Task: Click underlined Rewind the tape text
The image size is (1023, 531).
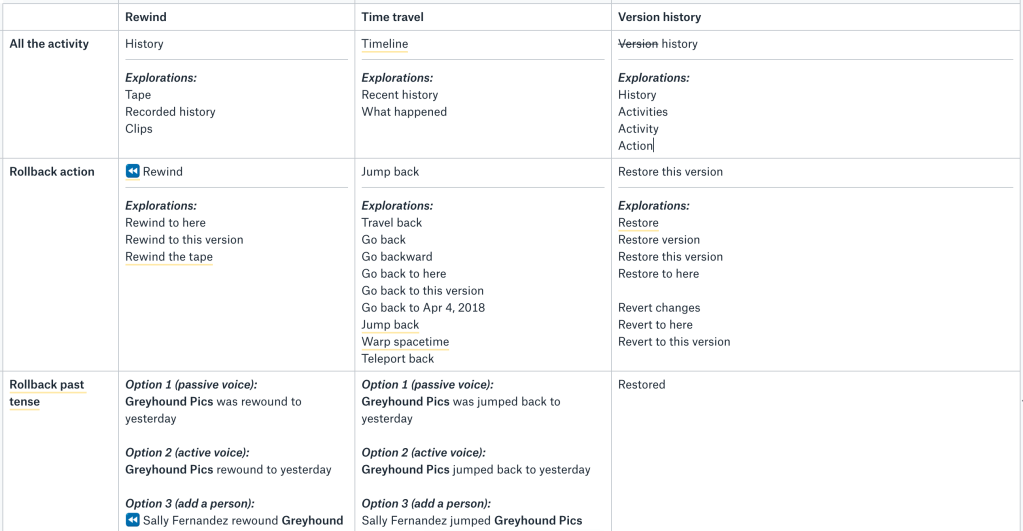Action: (169, 257)
